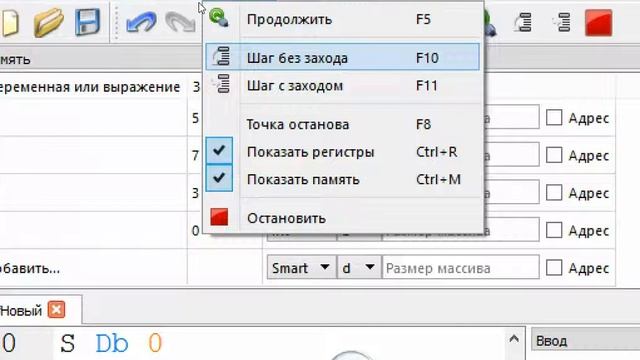The image size is (640, 360).
Task: Click the Step over toolbar icon
Action: (x=523, y=22)
